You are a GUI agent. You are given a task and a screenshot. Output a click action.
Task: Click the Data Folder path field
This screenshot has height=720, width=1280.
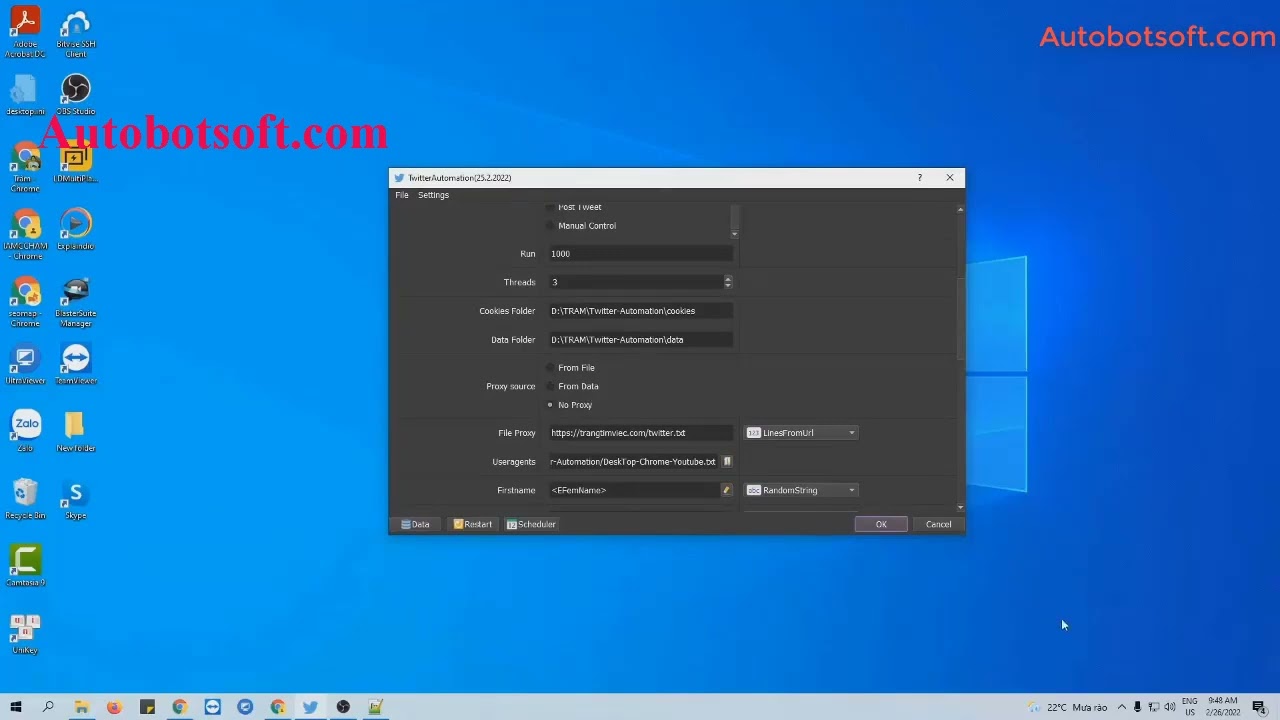point(640,340)
